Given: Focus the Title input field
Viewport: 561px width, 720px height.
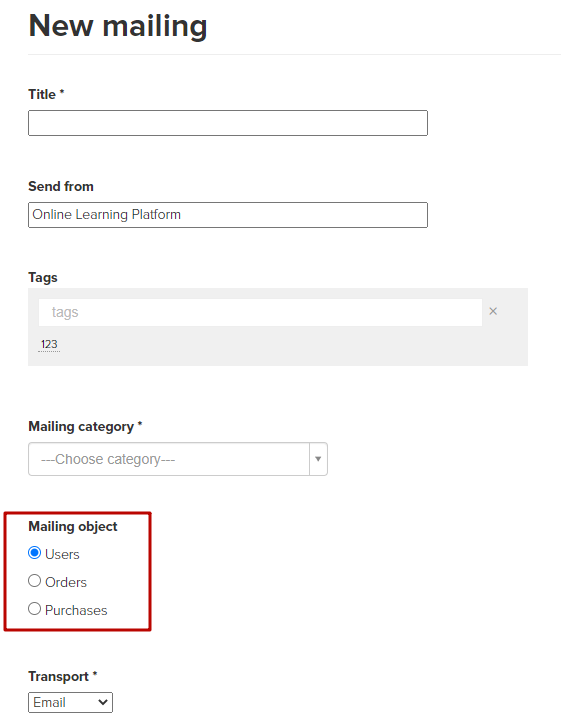Looking at the screenshot, I should click(x=228, y=123).
